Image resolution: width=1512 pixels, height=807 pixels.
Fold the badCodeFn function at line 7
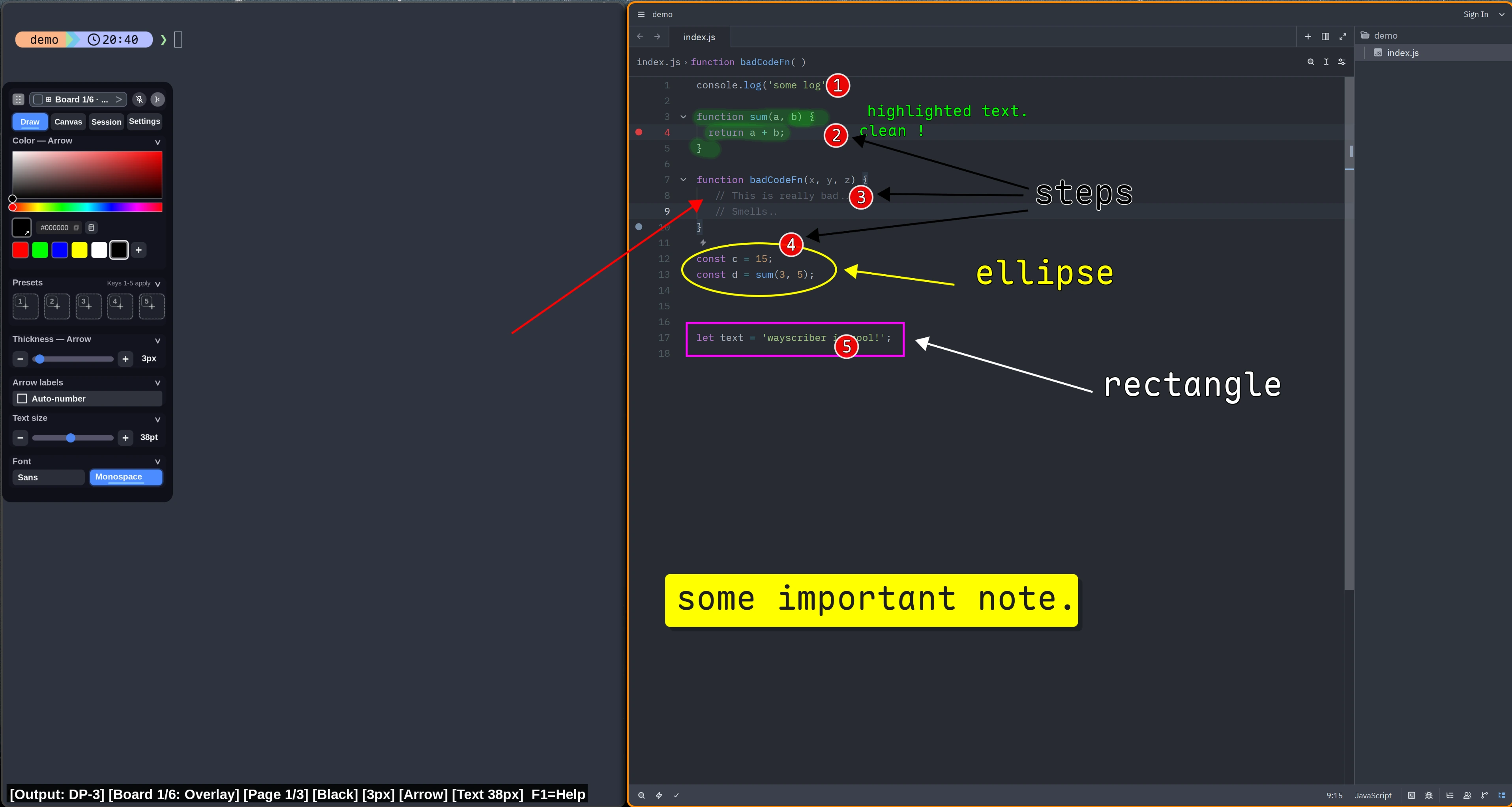coord(683,180)
